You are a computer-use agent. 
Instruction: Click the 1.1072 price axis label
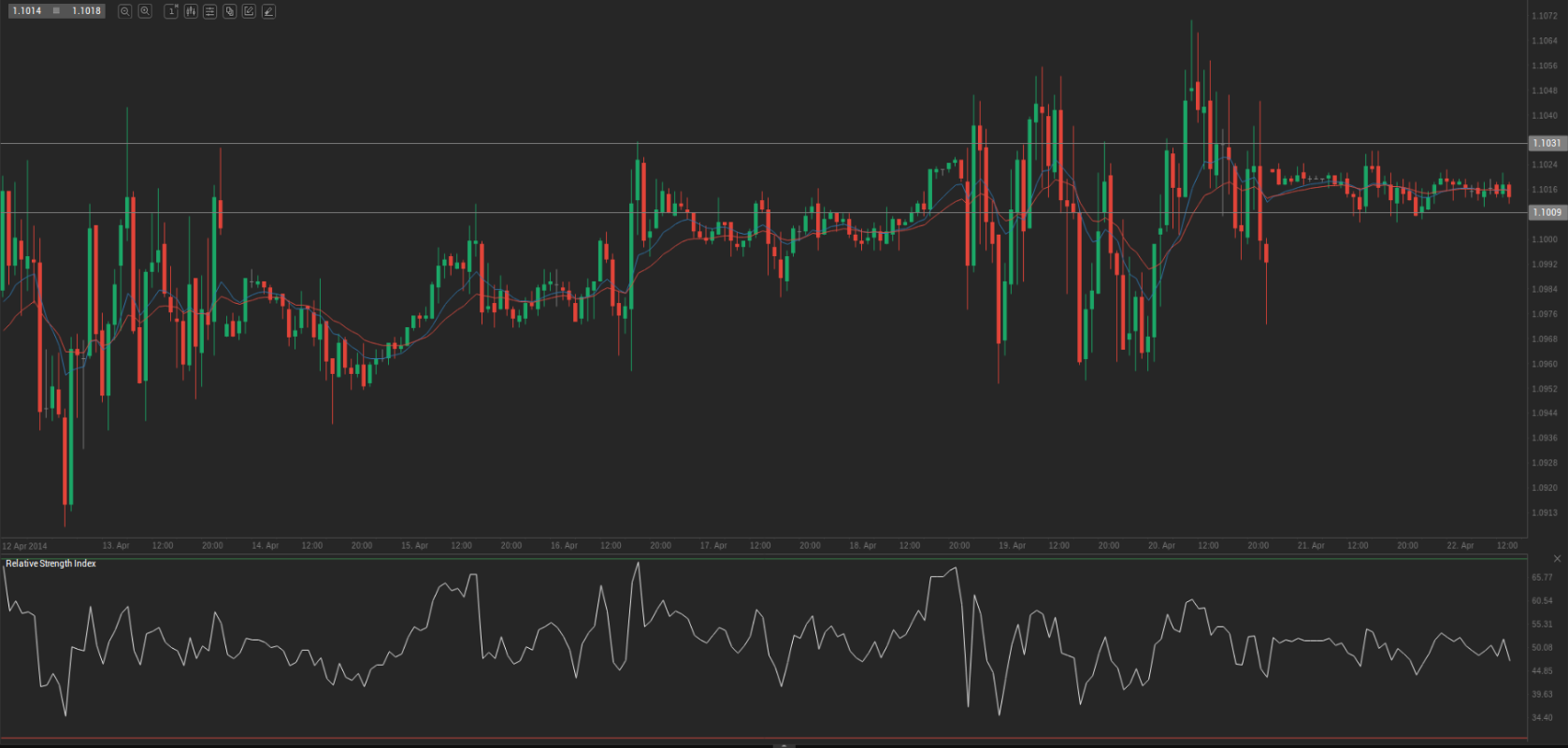(x=1545, y=16)
